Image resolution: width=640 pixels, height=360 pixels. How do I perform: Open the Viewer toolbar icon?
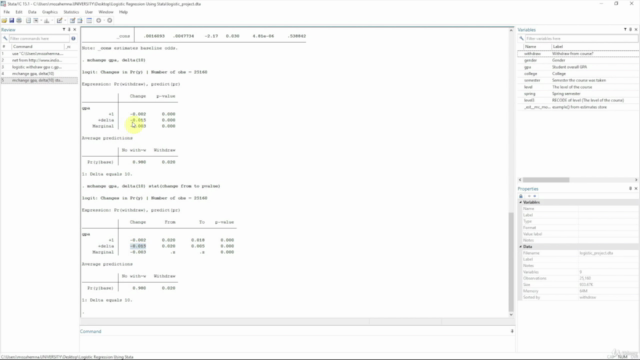coord(36,20)
